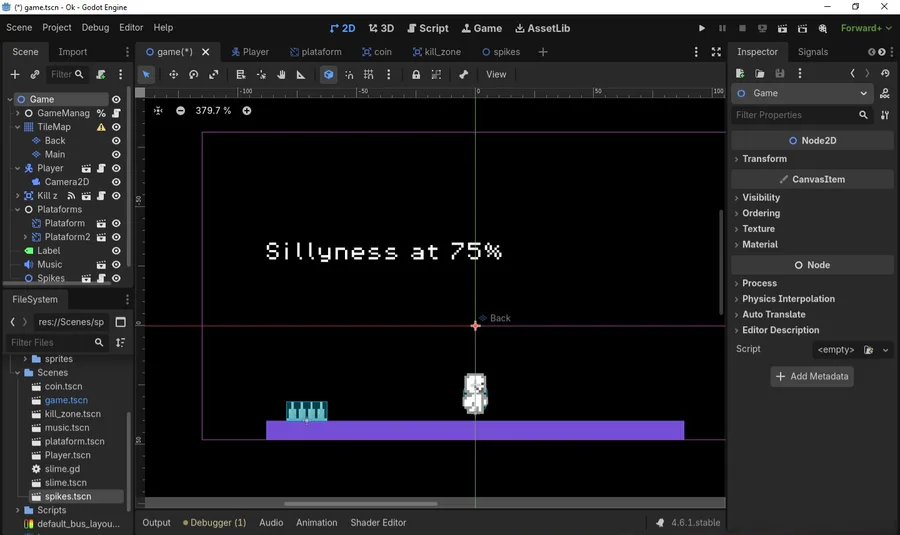Image resolution: width=900 pixels, height=535 pixels.
Task: Run the project with Play button
Action: [701, 28]
